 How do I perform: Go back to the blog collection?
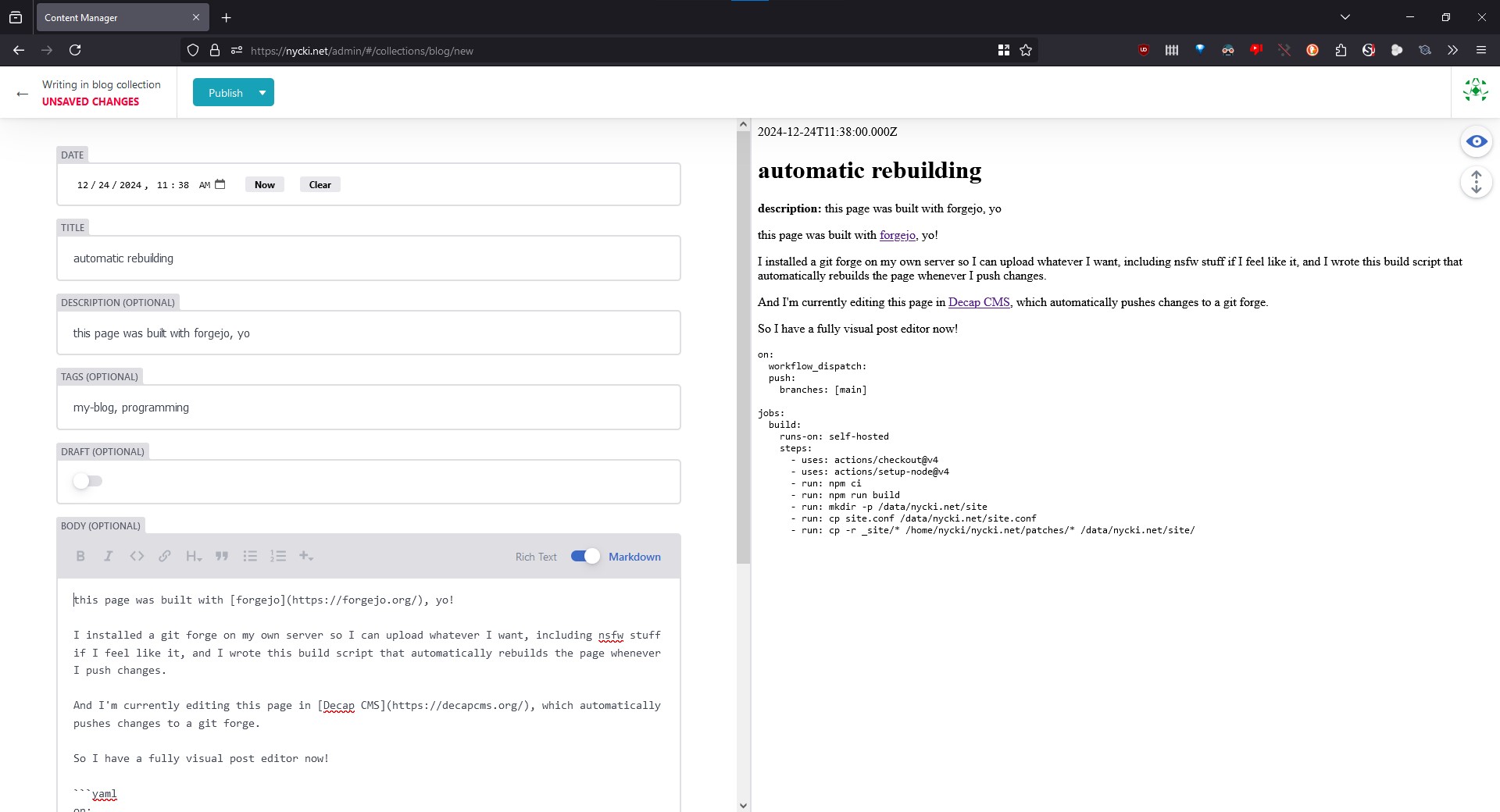click(x=23, y=94)
